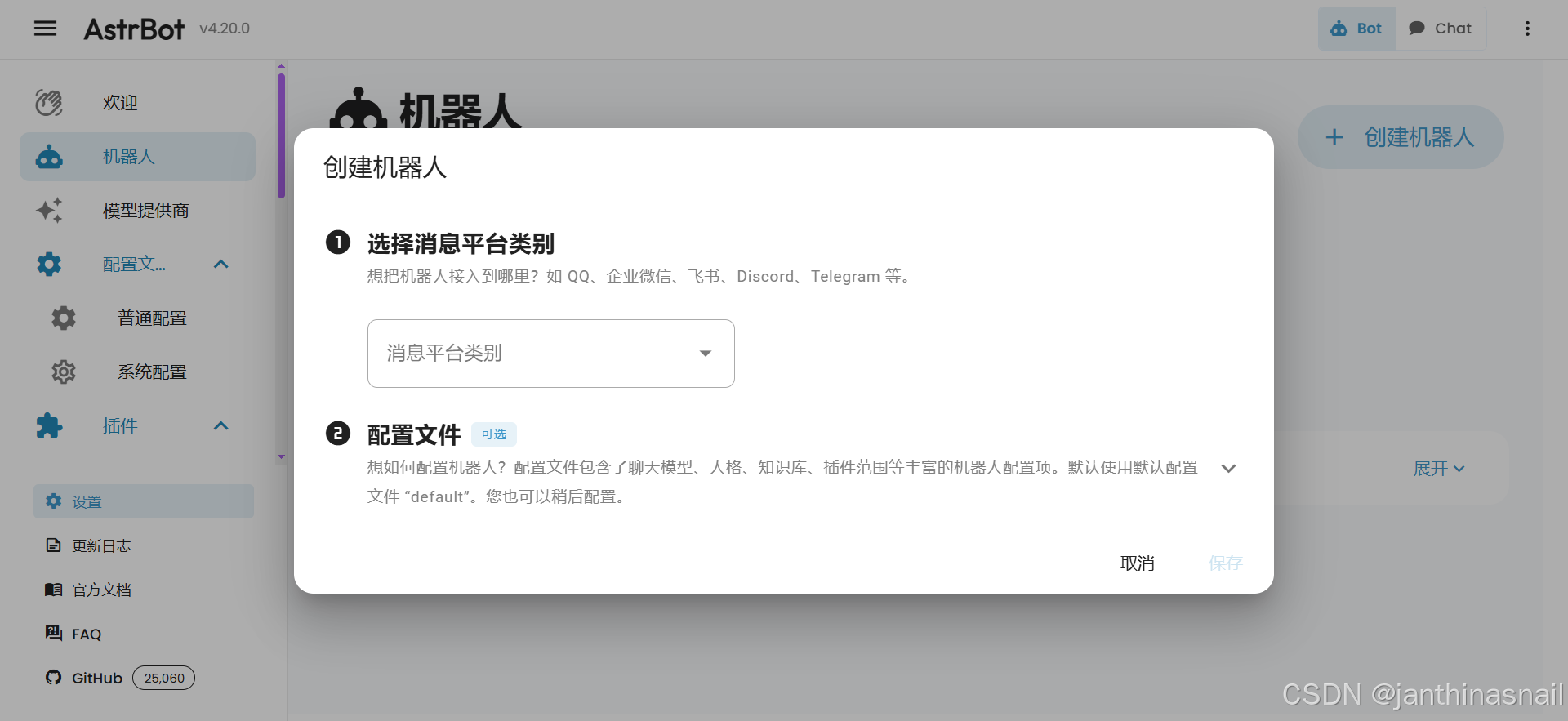This screenshot has height=721, width=1568.
Task: Click the 设置 button in sidebar
Action: click(144, 501)
